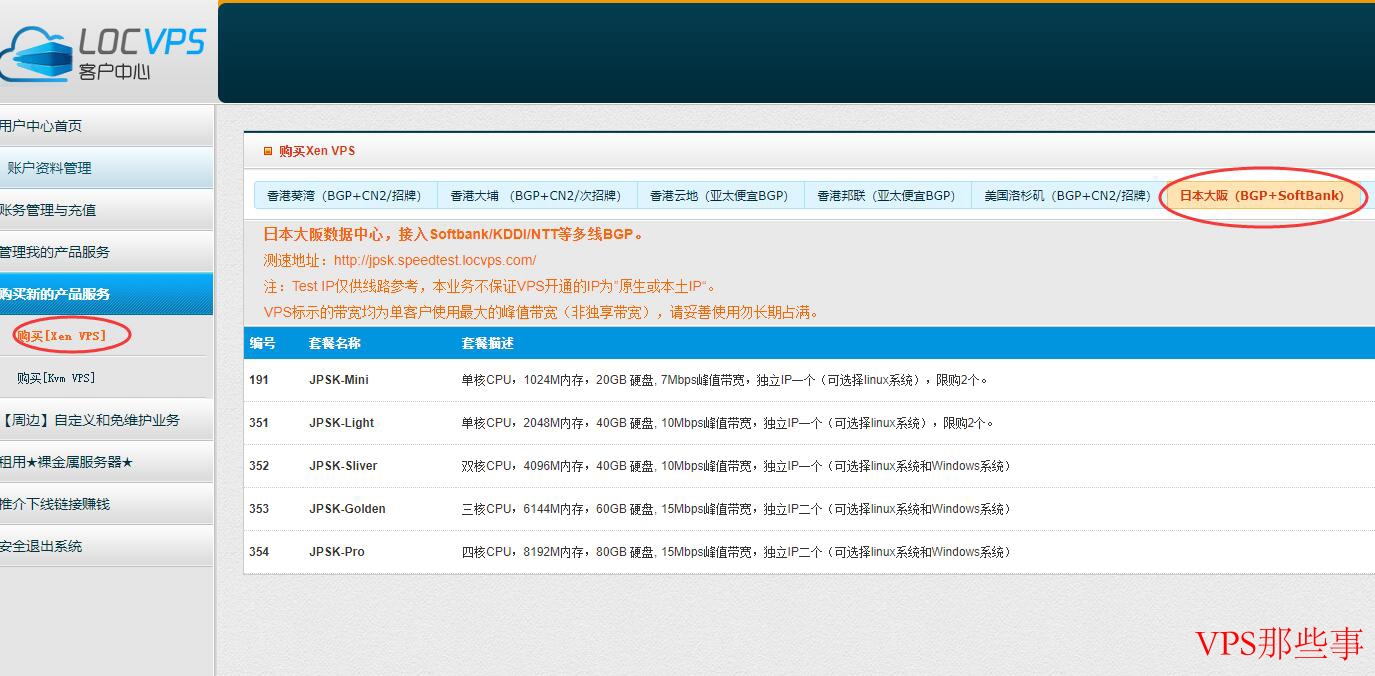Image resolution: width=1375 pixels, height=676 pixels.
Task: Select the JPSK-Golden plan name
Action: click(347, 509)
